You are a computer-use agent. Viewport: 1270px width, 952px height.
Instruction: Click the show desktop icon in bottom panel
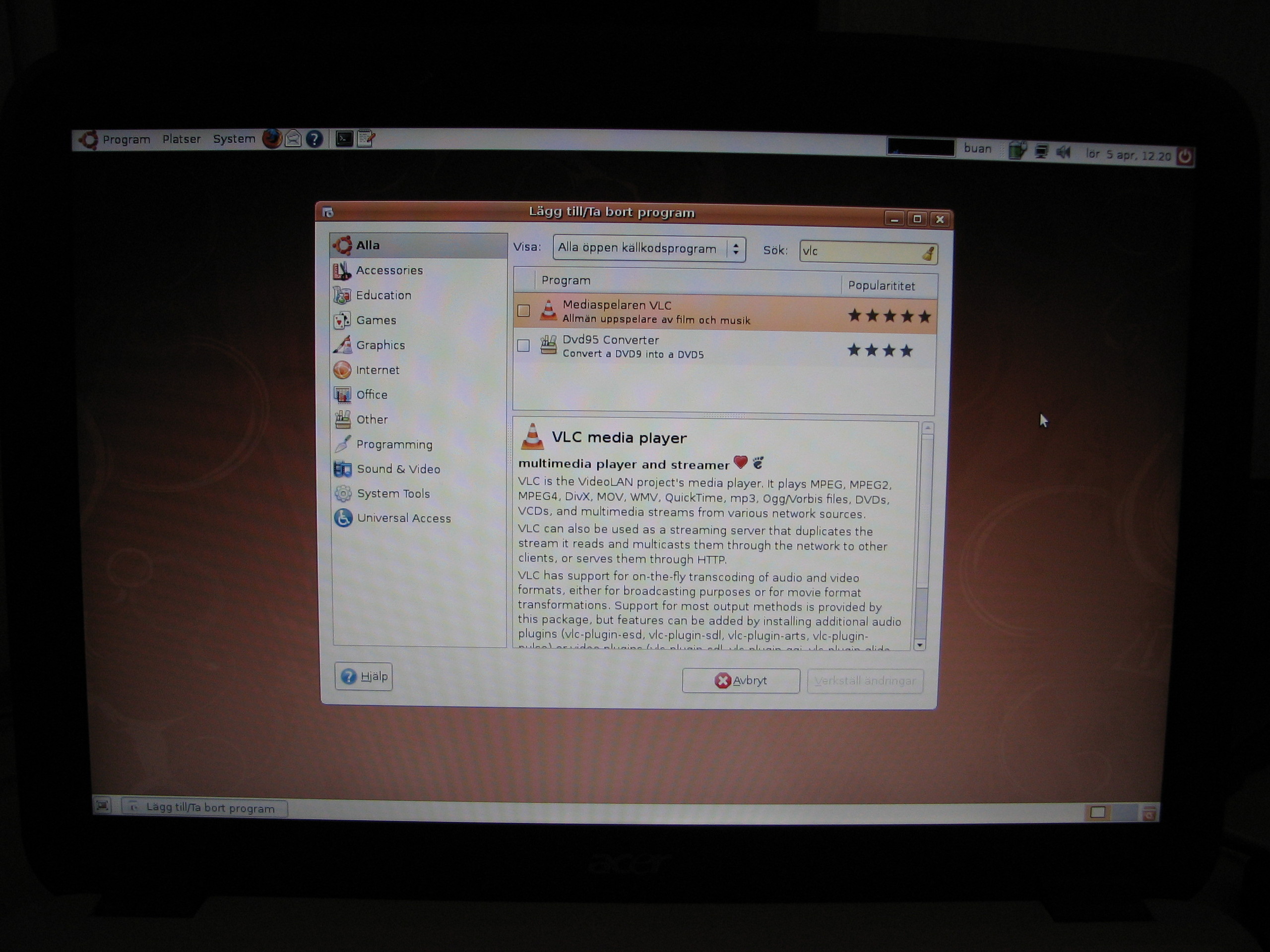(x=103, y=806)
